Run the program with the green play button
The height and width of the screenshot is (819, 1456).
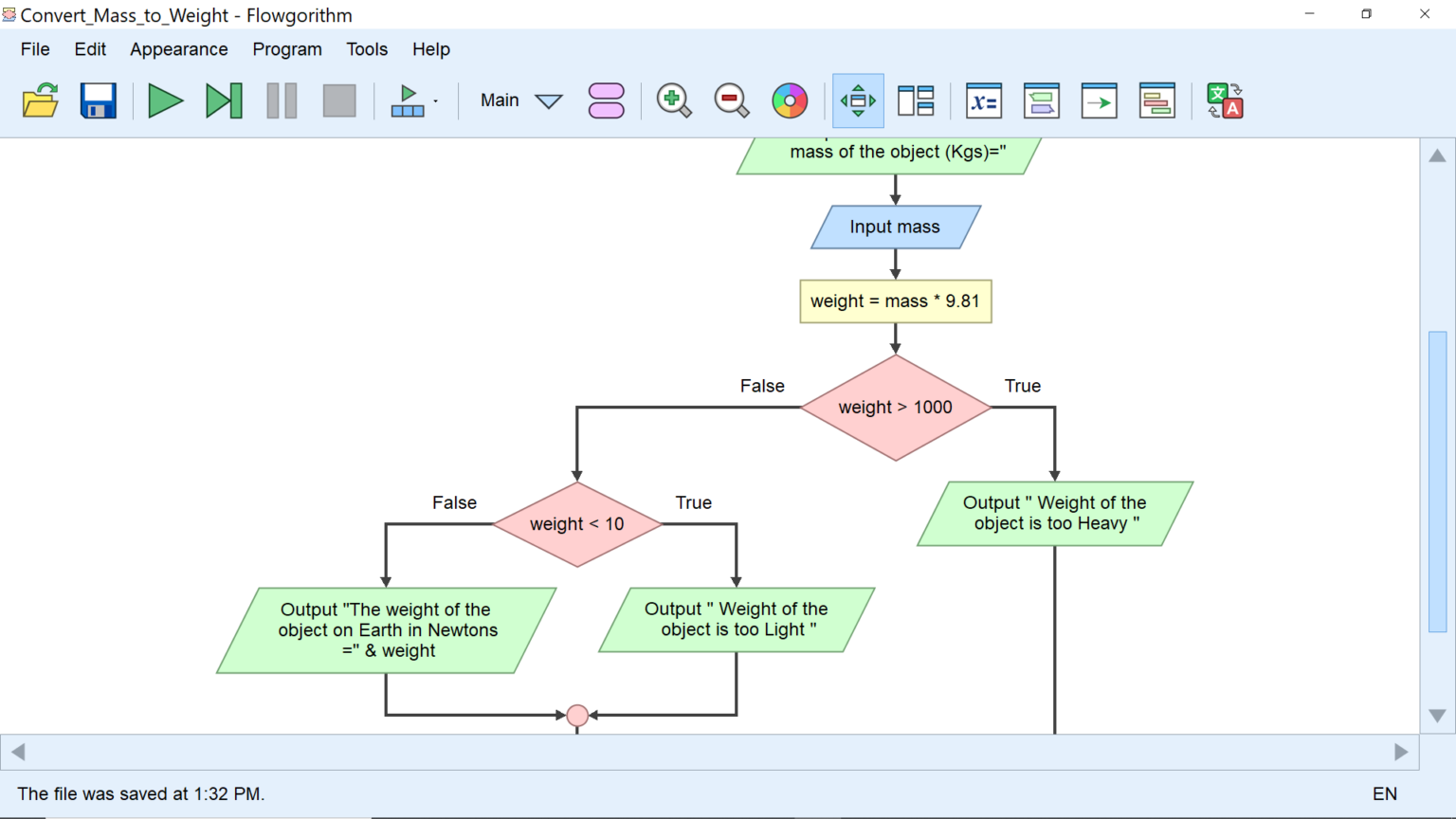[165, 100]
